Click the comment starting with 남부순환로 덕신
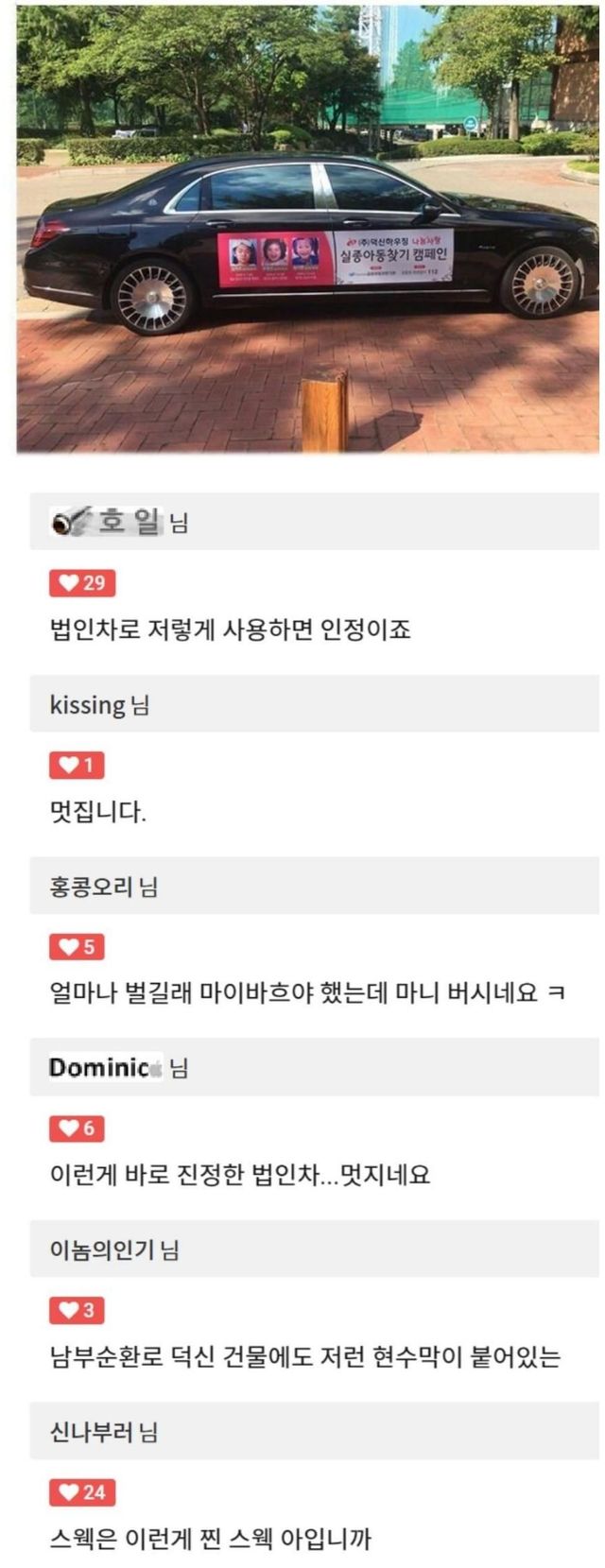The width and height of the screenshot is (605, 1568). (304, 1357)
